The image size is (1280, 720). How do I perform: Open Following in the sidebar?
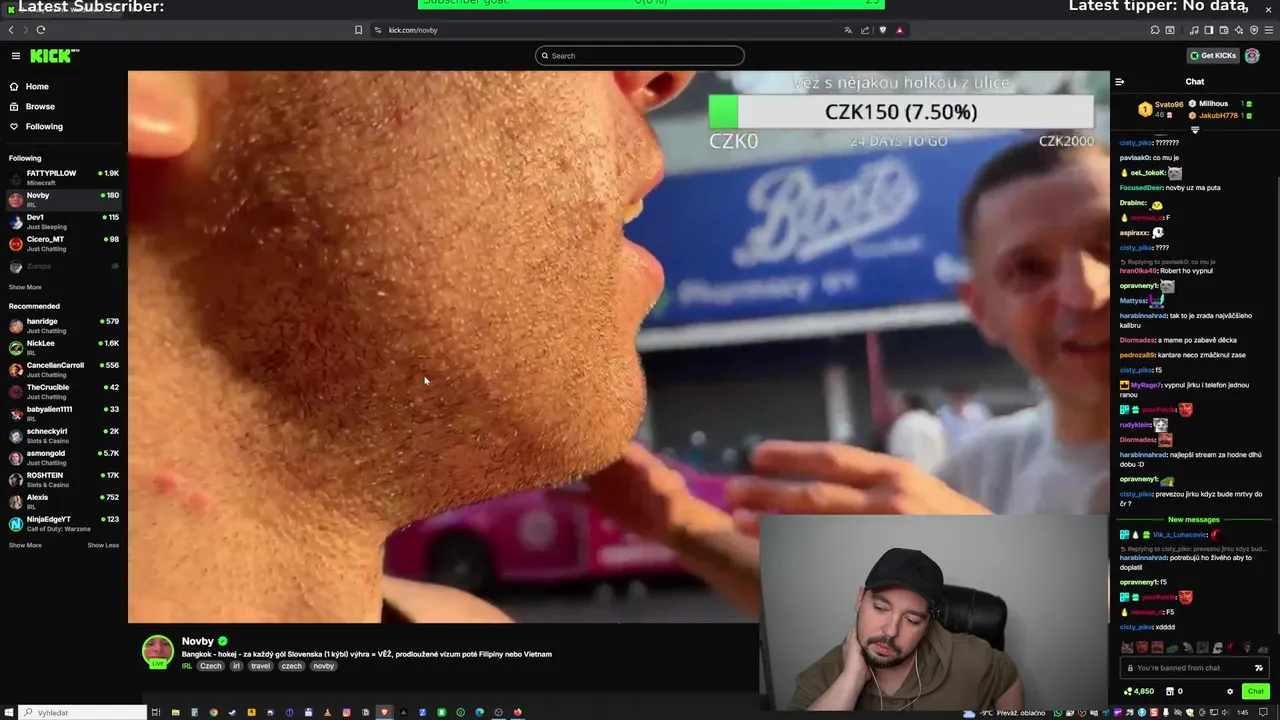click(36, 127)
